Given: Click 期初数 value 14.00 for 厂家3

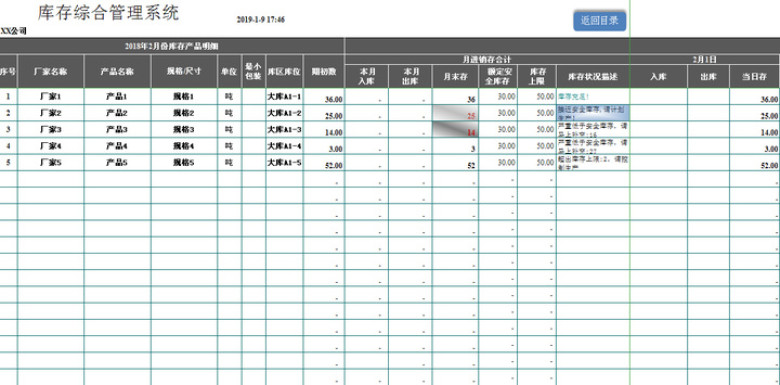Looking at the screenshot, I should (x=324, y=129).
